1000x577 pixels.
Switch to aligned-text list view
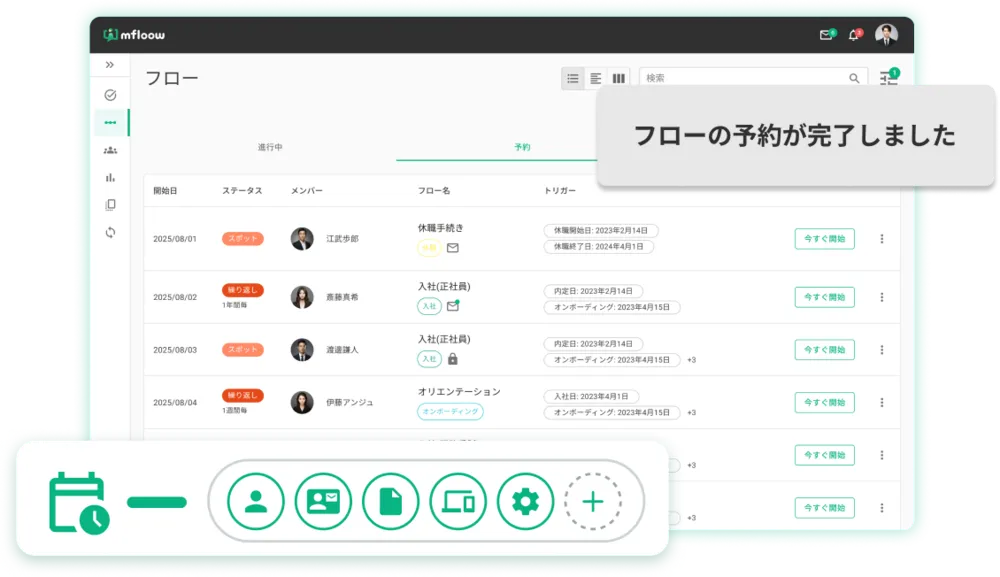[x=596, y=78]
